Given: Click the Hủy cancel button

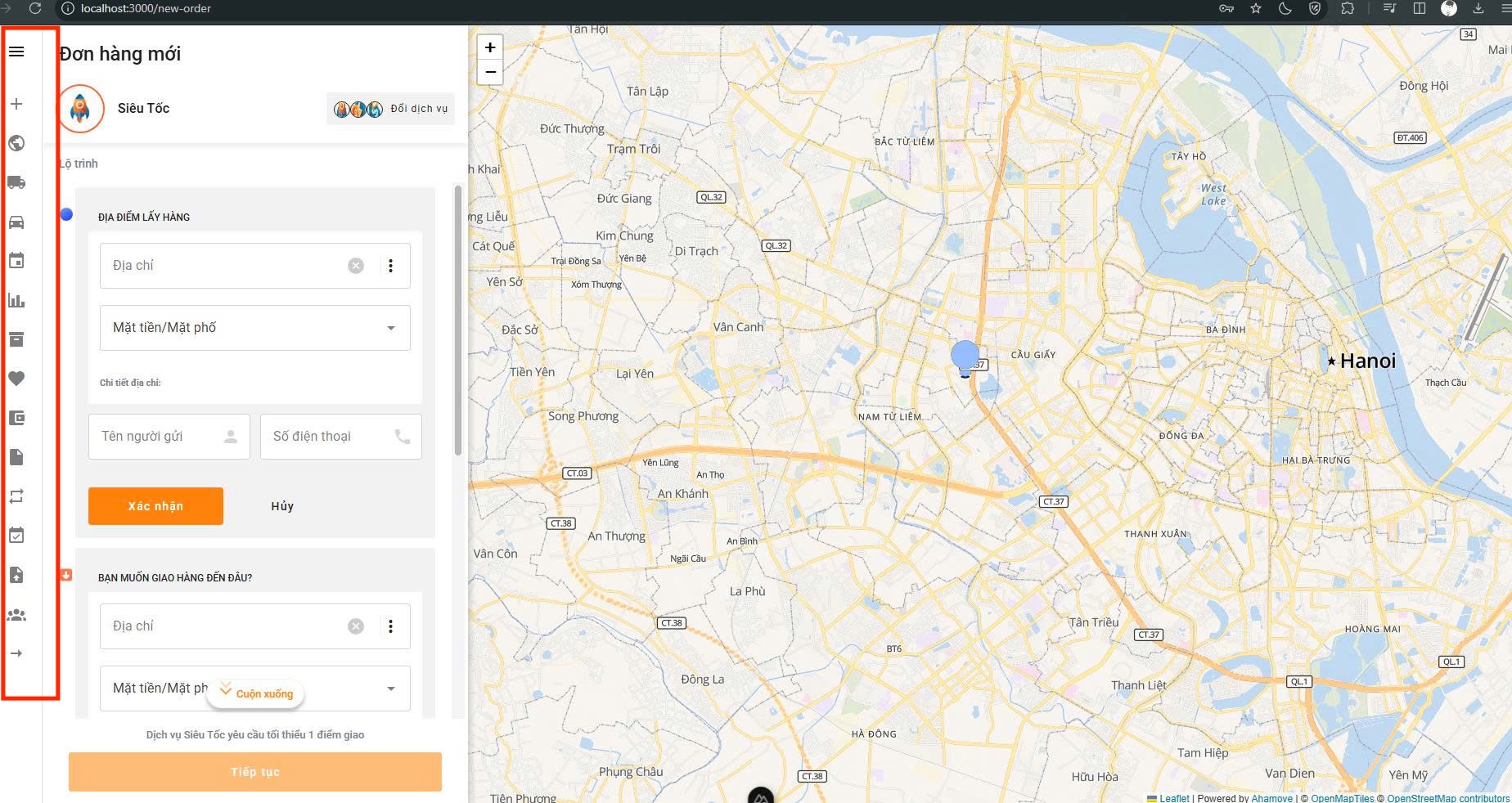Looking at the screenshot, I should [282, 506].
